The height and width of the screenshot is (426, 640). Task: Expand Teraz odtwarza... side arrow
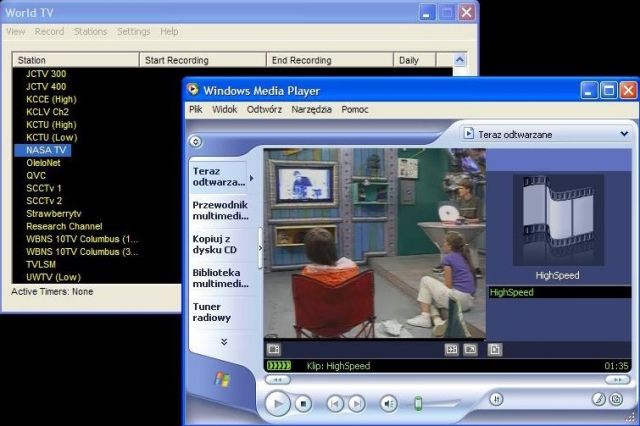click(251, 178)
